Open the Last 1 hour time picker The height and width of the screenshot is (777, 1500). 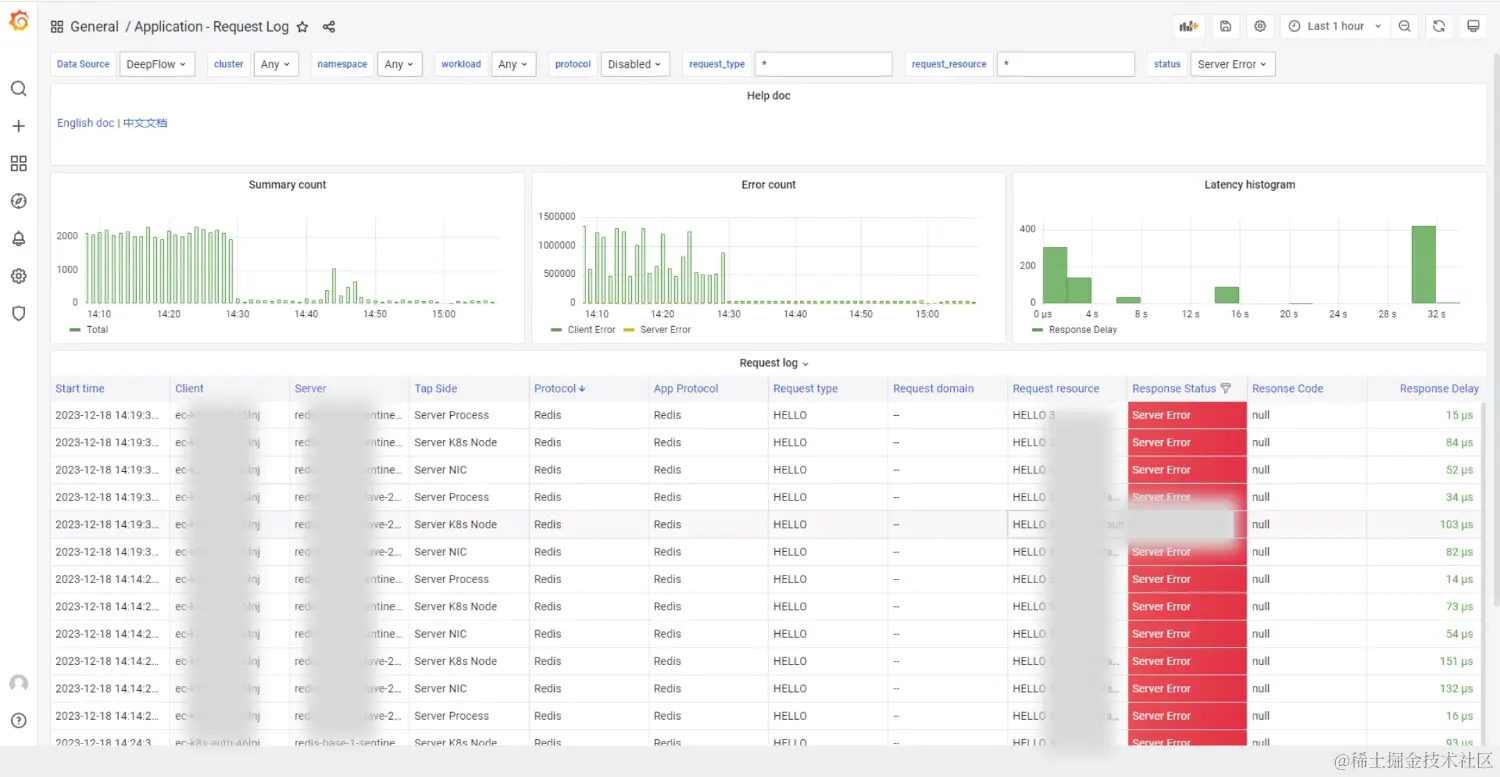tap(1335, 26)
